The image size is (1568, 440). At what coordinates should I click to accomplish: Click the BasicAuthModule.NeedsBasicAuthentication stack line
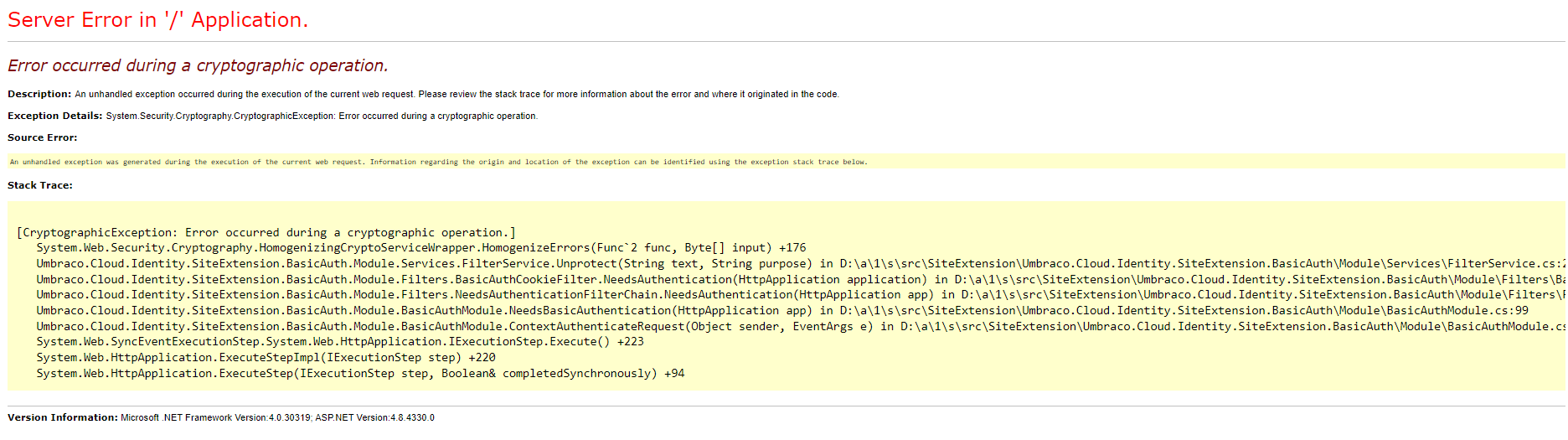click(x=782, y=311)
